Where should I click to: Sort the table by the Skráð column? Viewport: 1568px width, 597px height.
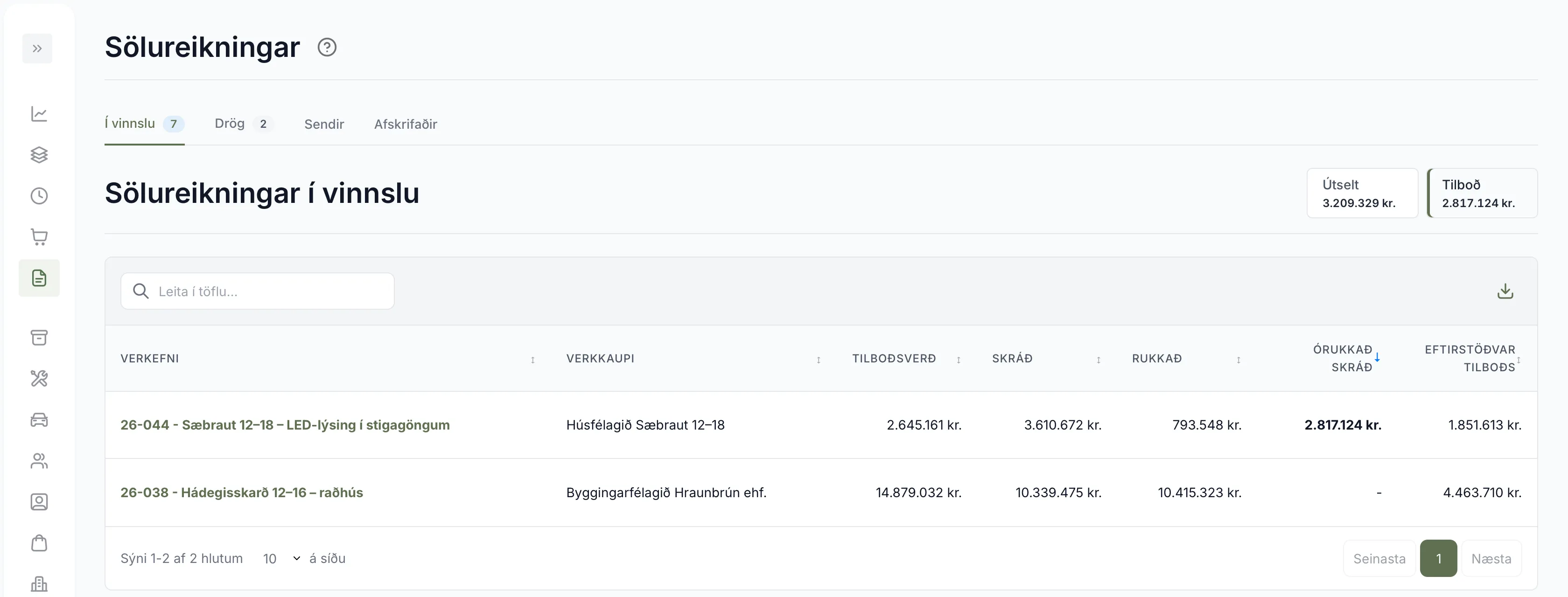[x=1046, y=359]
